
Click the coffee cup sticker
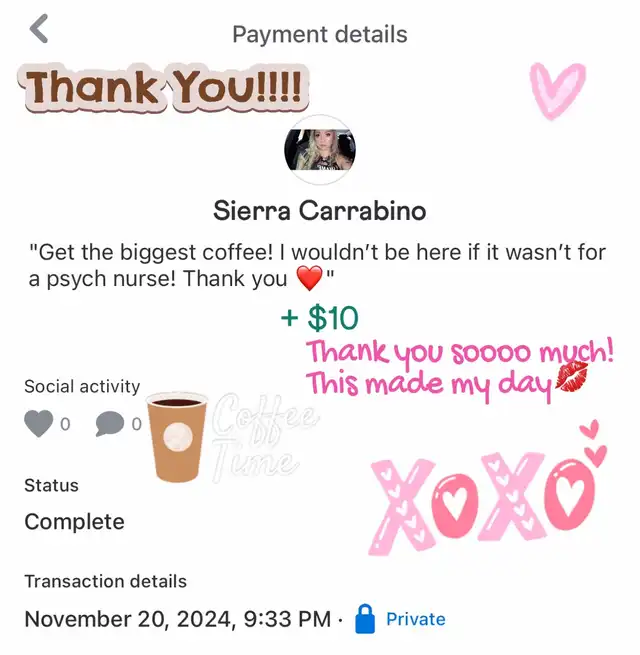pos(177,437)
